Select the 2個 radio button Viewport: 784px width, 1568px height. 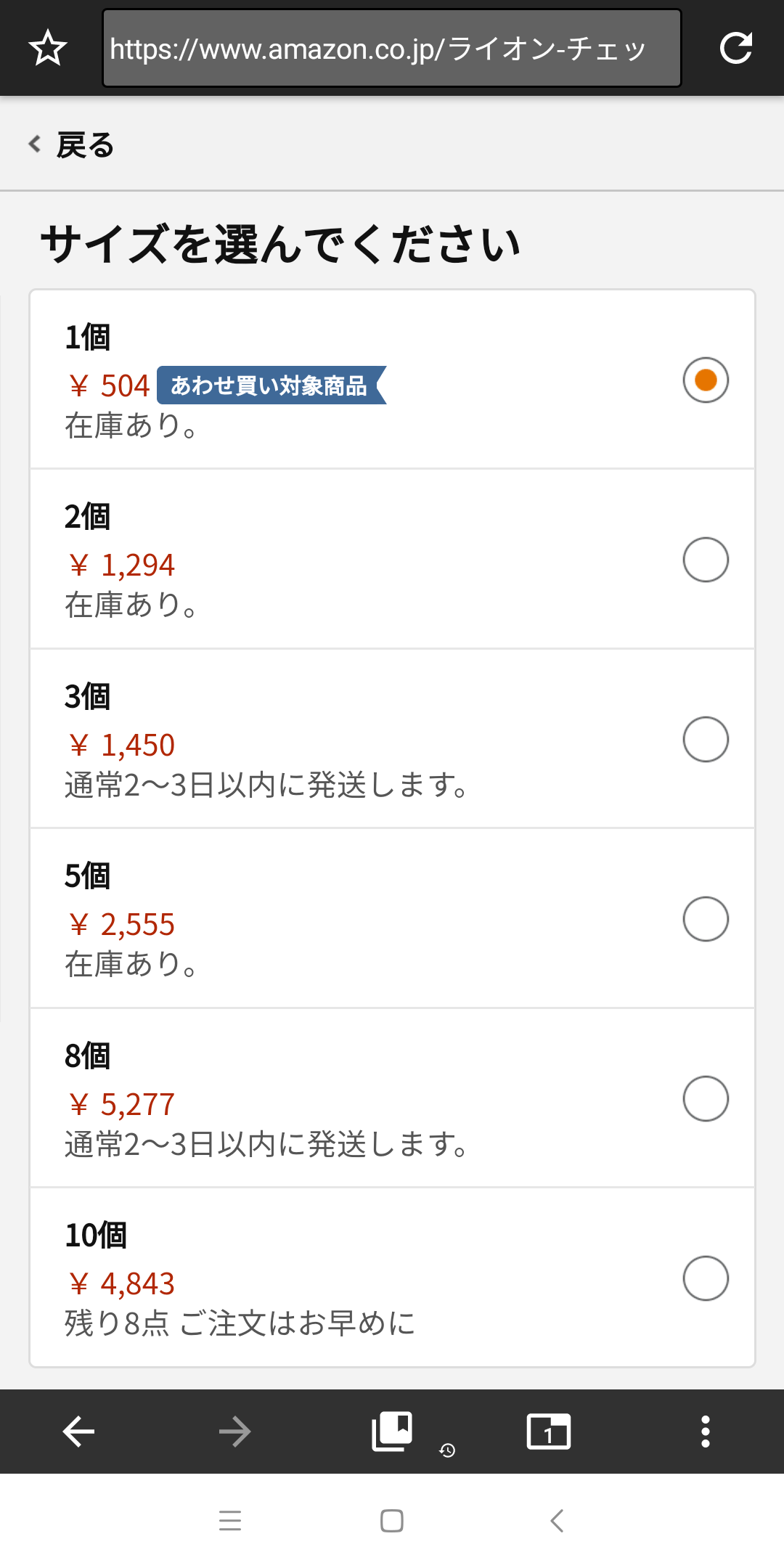[x=706, y=560]
